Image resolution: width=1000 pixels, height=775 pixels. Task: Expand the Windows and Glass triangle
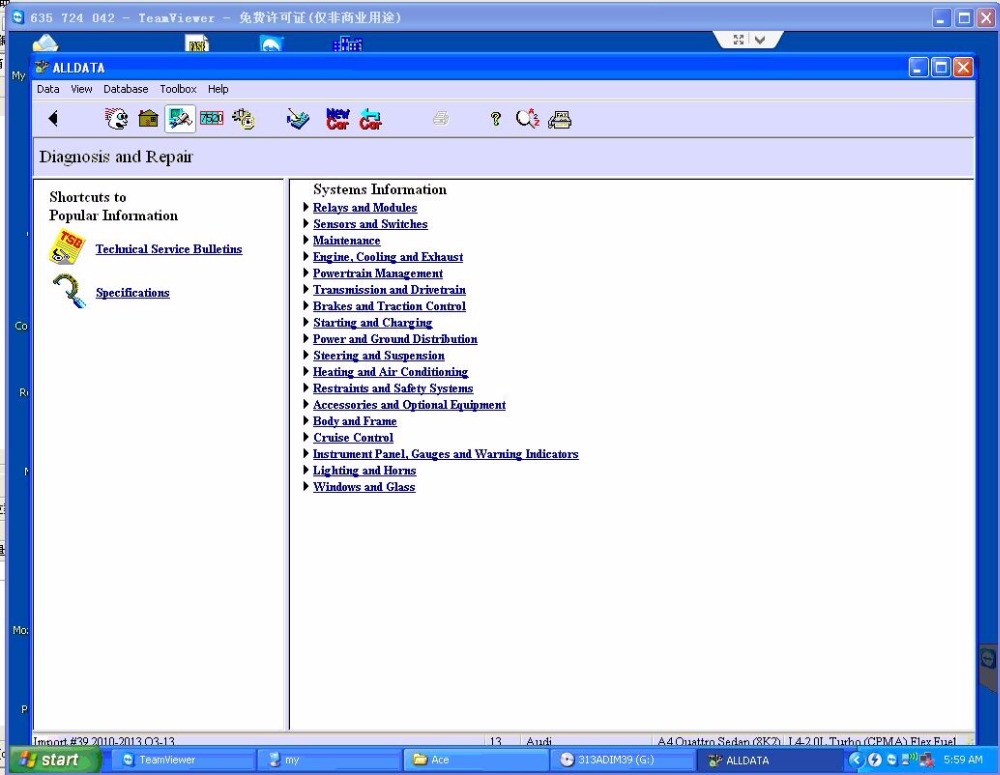coord(306,487)
